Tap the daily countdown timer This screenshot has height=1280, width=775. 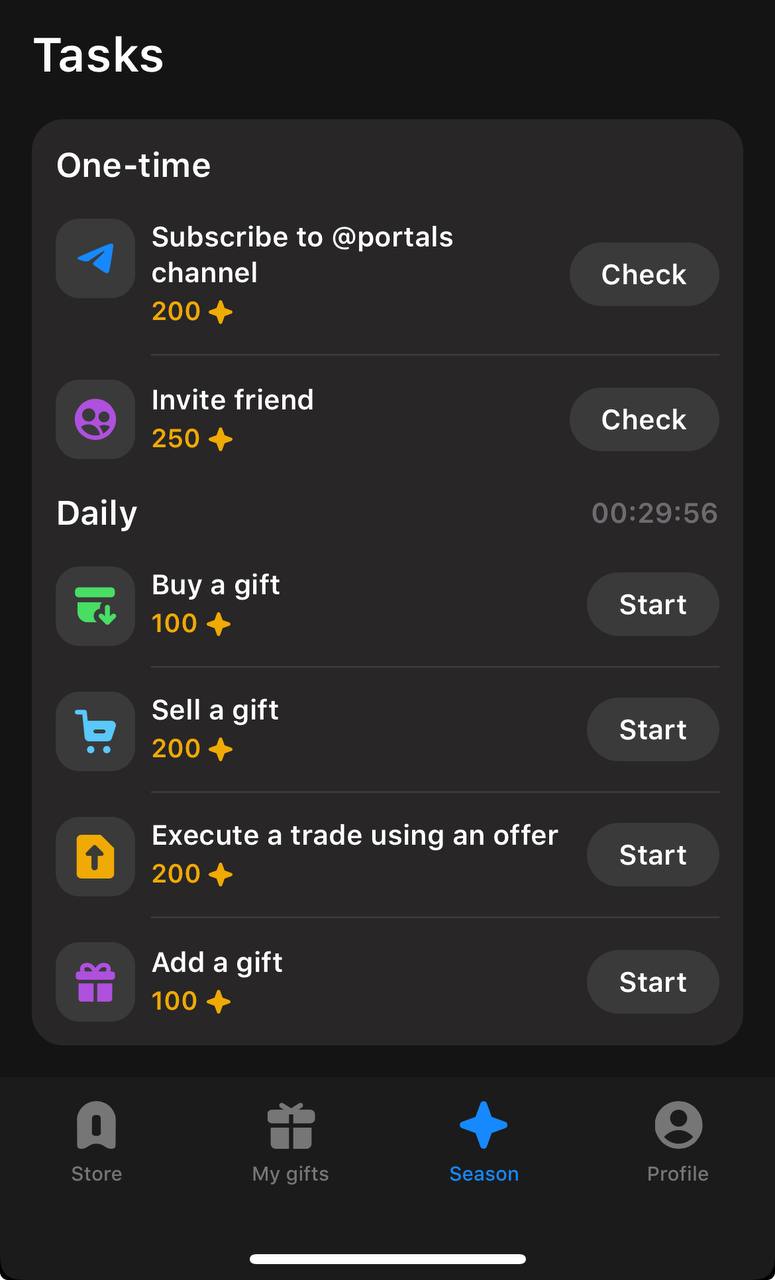[x=654, y=513]
